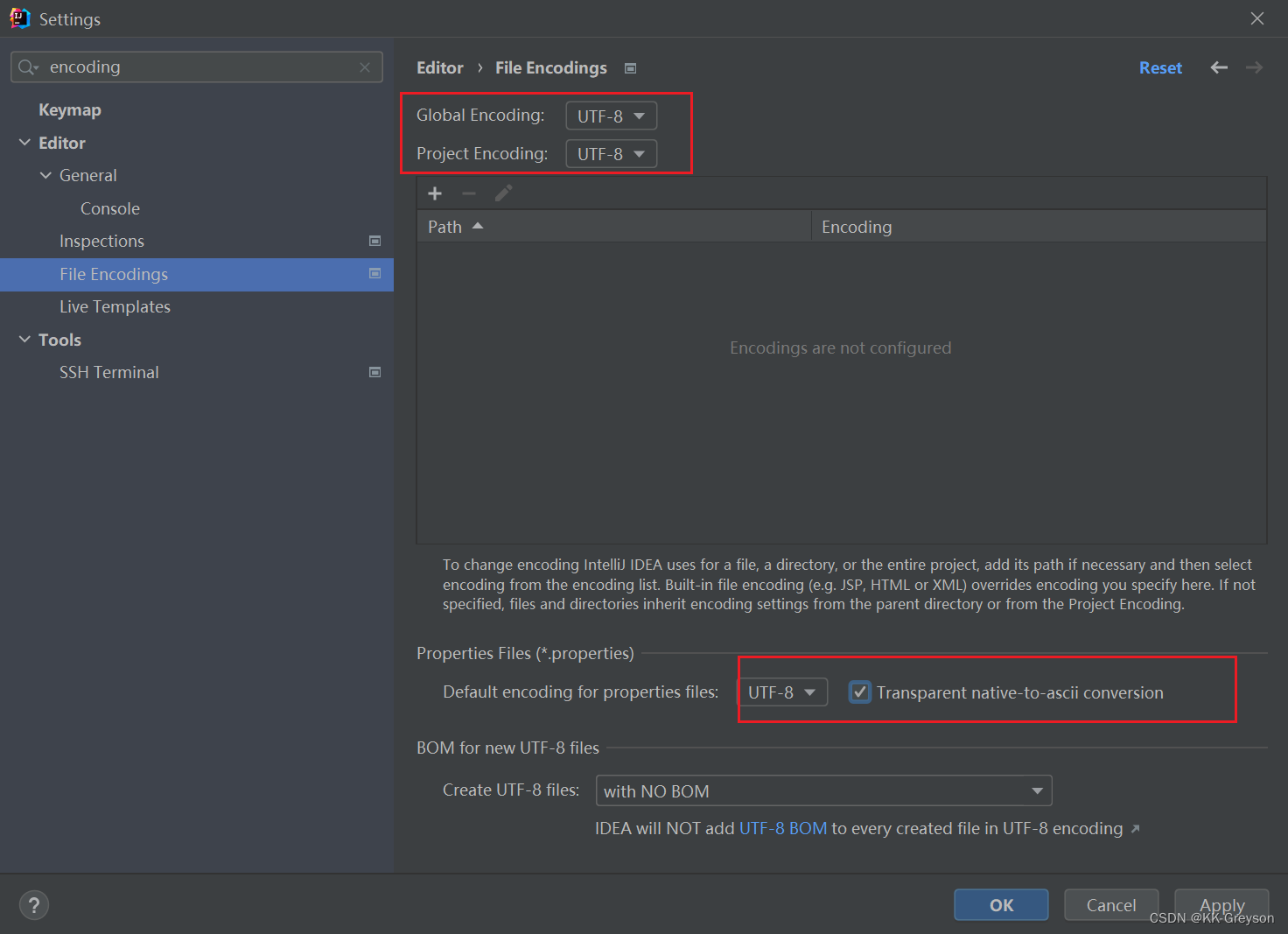Click the project icon on Inspections row
This screenshot has width=1288, height=934.
coord(374,241)
